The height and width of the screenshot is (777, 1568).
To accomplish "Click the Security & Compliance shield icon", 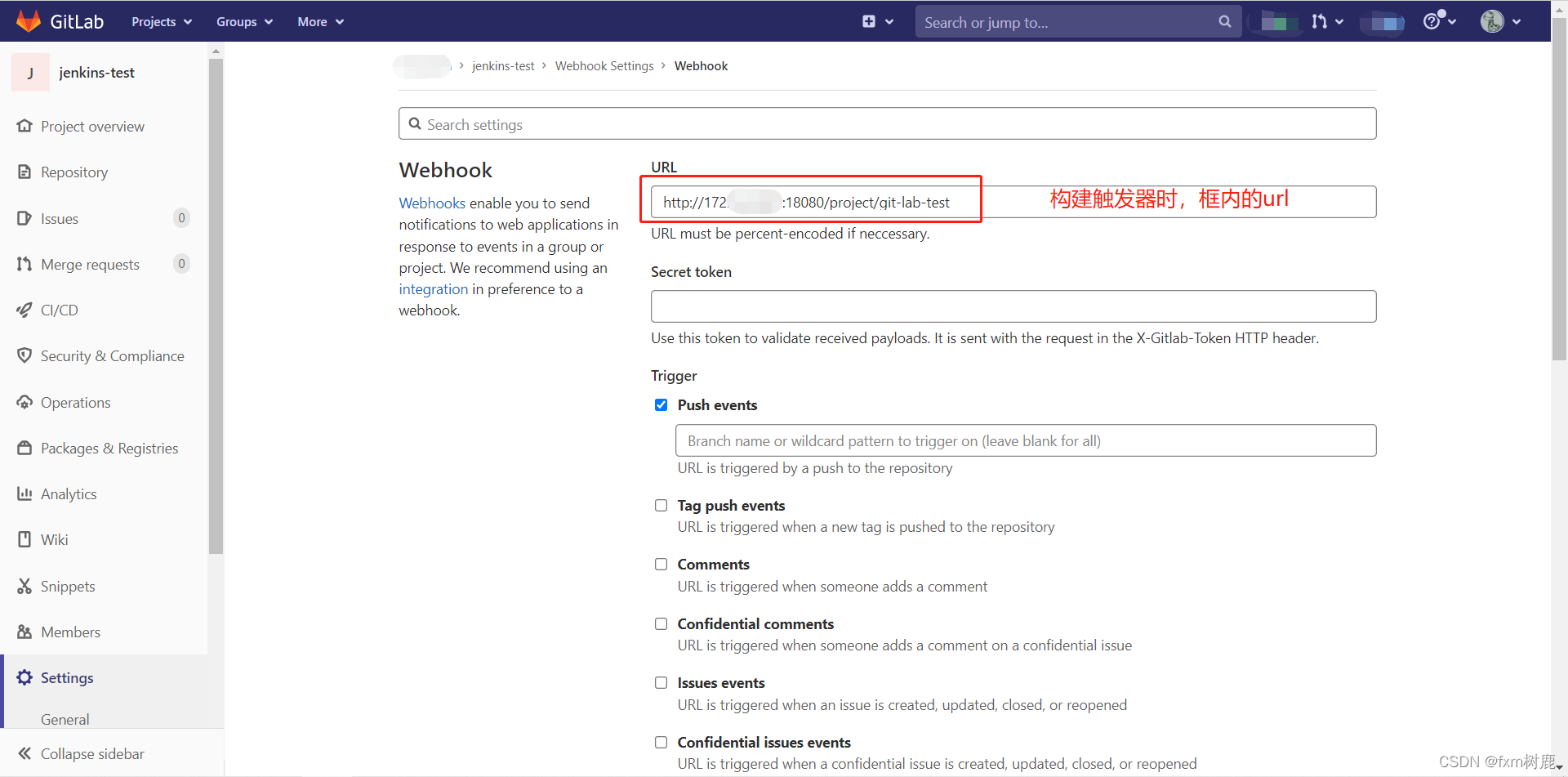I will [24, 355].
